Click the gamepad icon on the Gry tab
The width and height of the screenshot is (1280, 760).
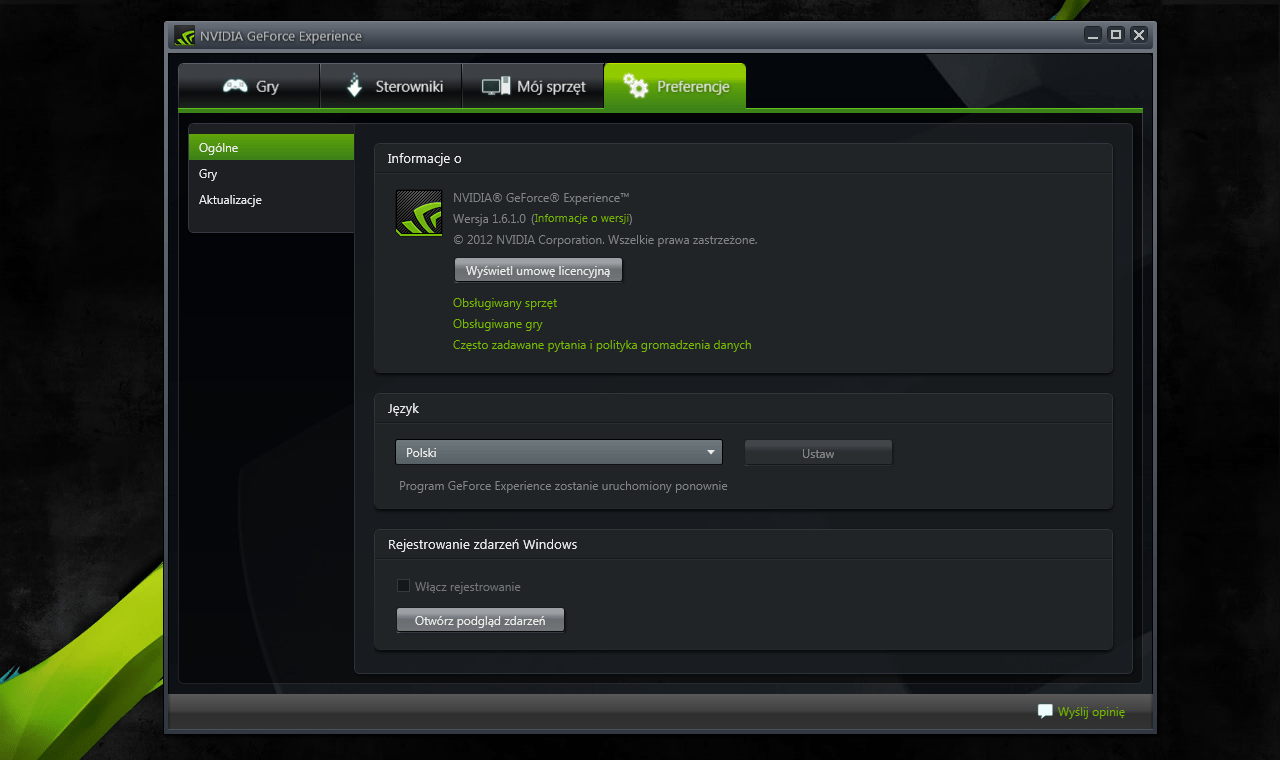[x=236, y=86]
